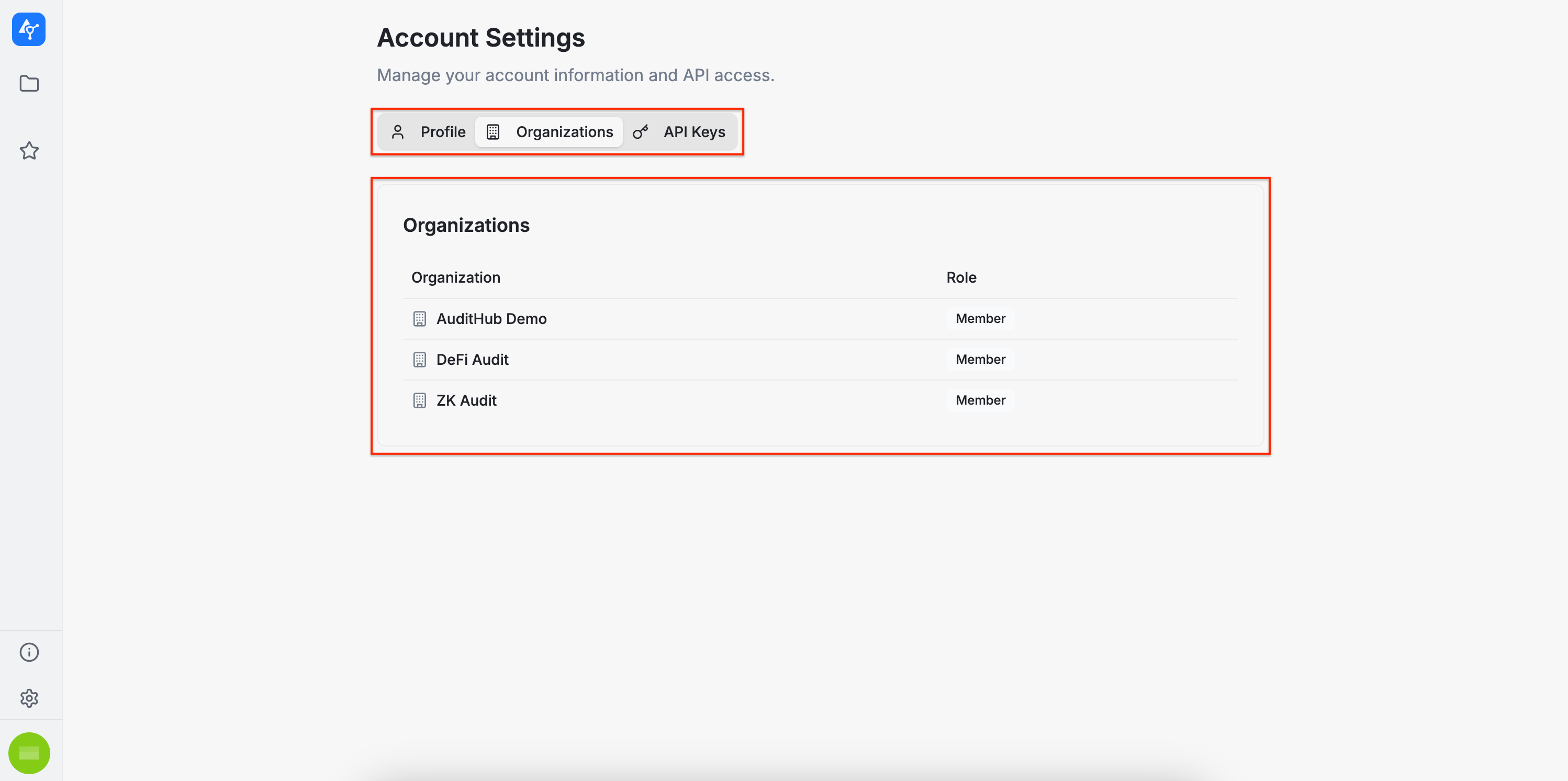The image size is (1568, 781).
Task: Switch to the Profile tab
Action: (428, 132)
